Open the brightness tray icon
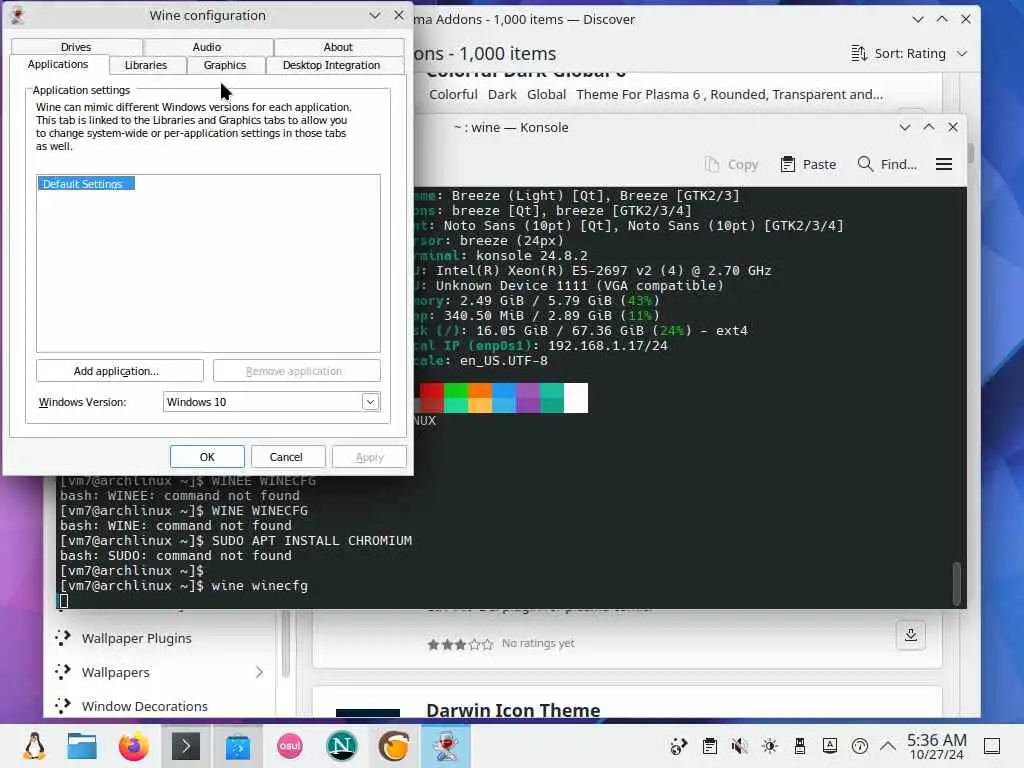Viewport: 1024px width, 768px height. pyautogui.click(x=770, y=746)
